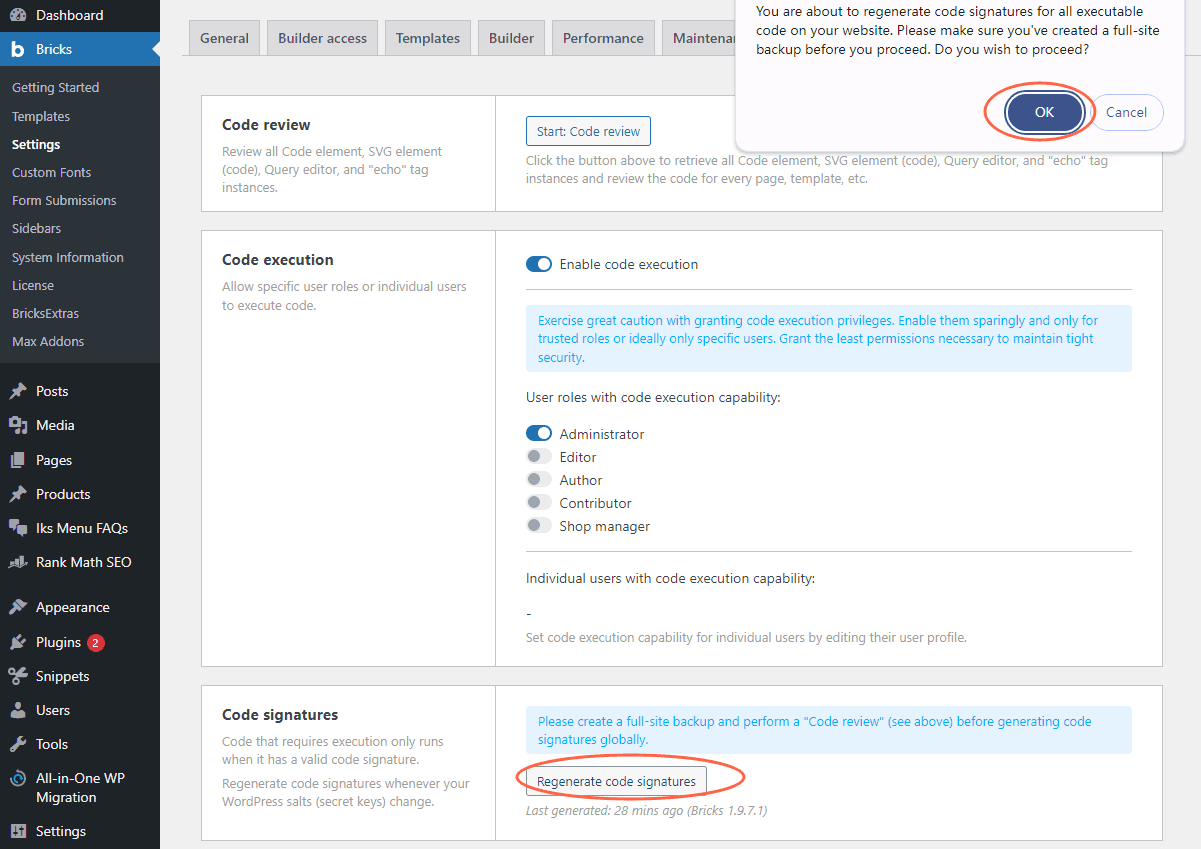Switch to the General tab
The width and height of the screenshot is (1201, 849).
(x=224, y=38)
